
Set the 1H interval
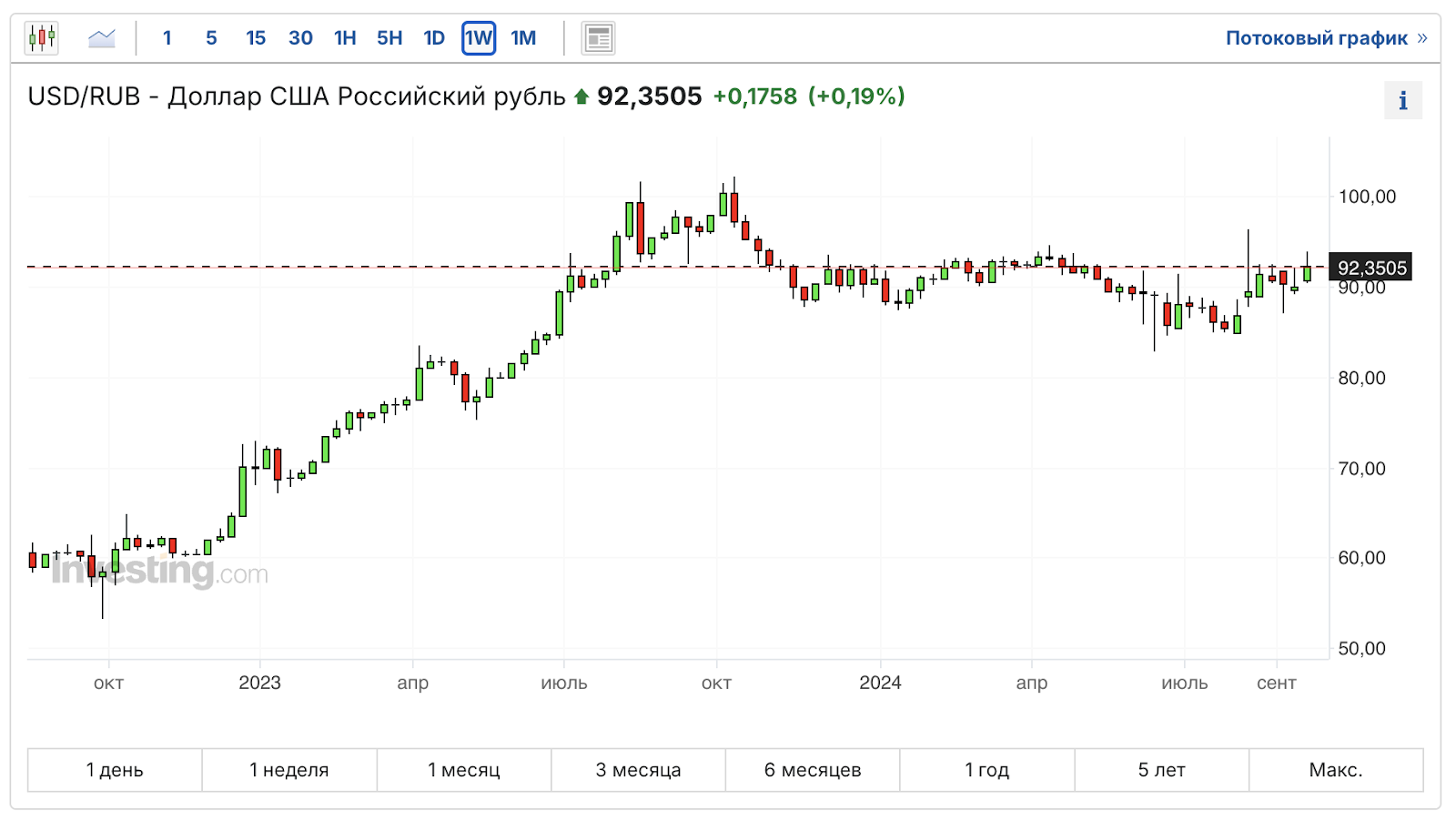click(x=345, y=38)
